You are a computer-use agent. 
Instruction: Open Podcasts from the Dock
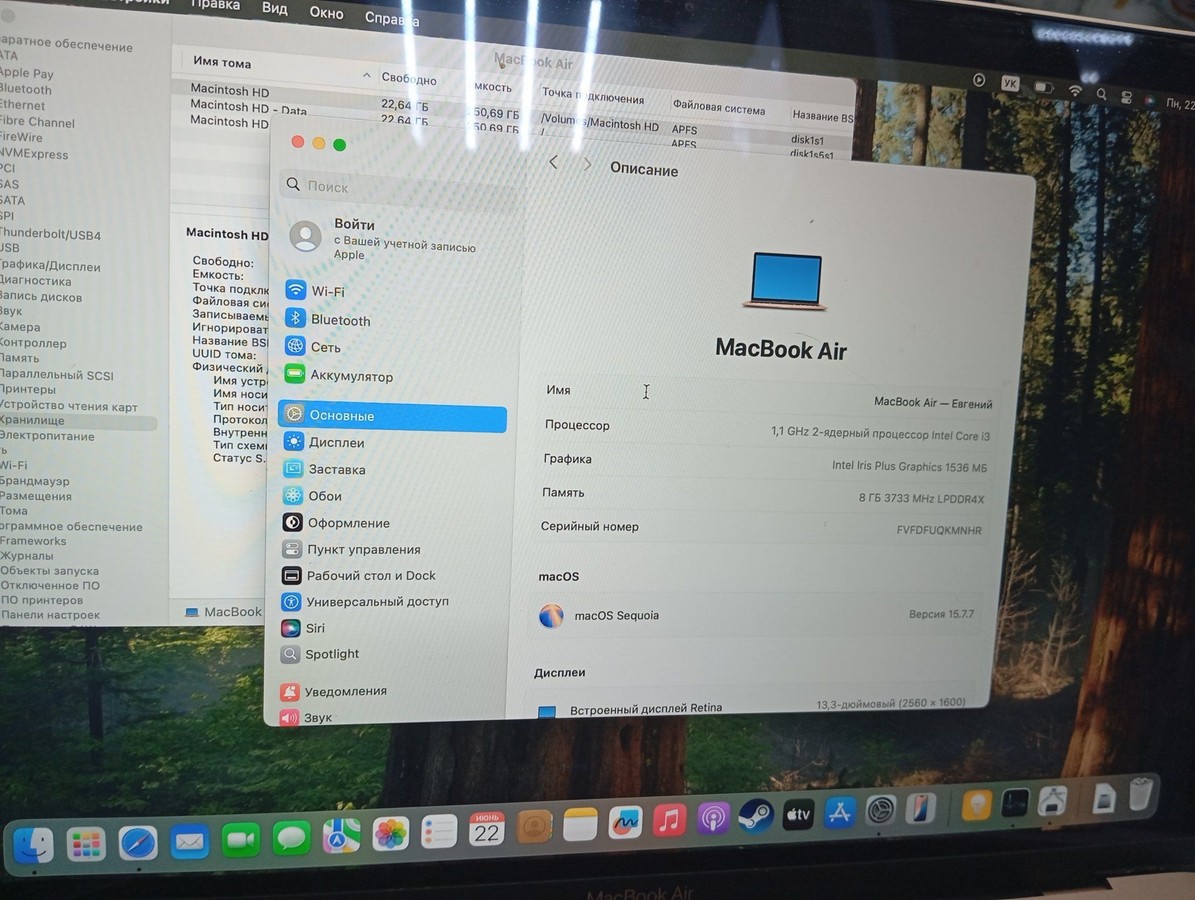(x=713, y=819)
